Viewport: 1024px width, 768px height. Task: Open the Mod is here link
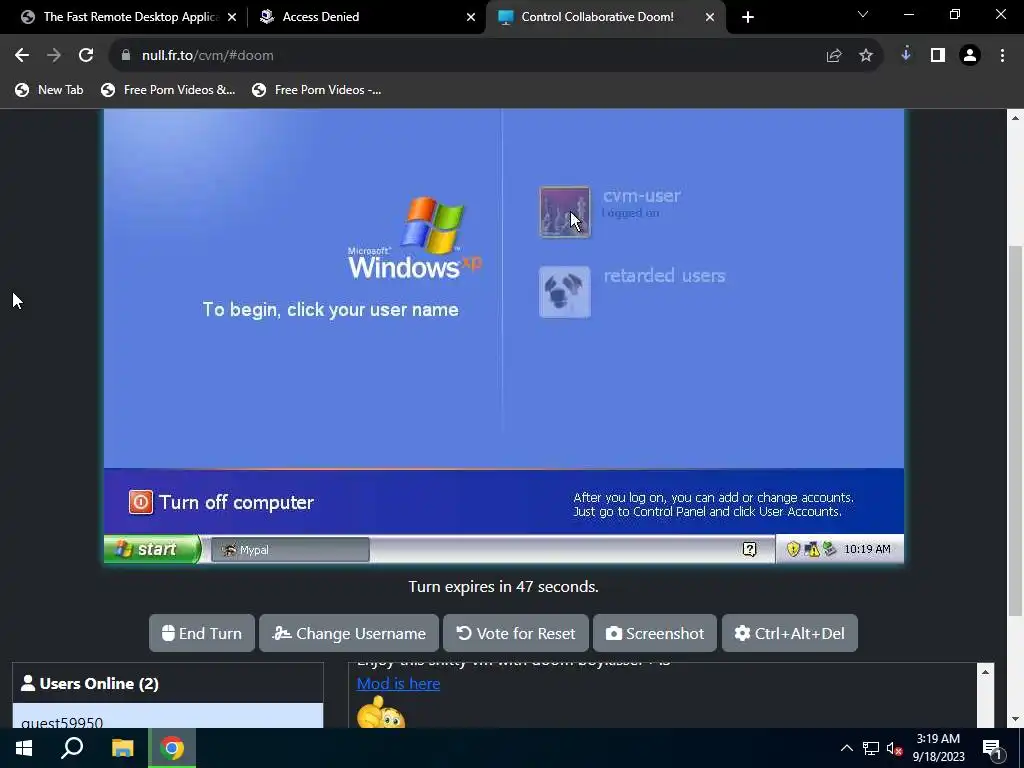pyautogui.click(x=398, y=684)
